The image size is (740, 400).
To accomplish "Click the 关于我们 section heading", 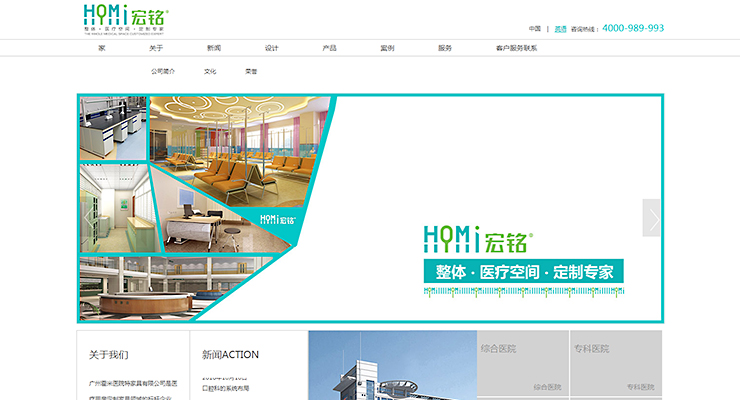I will coord(109,355).
